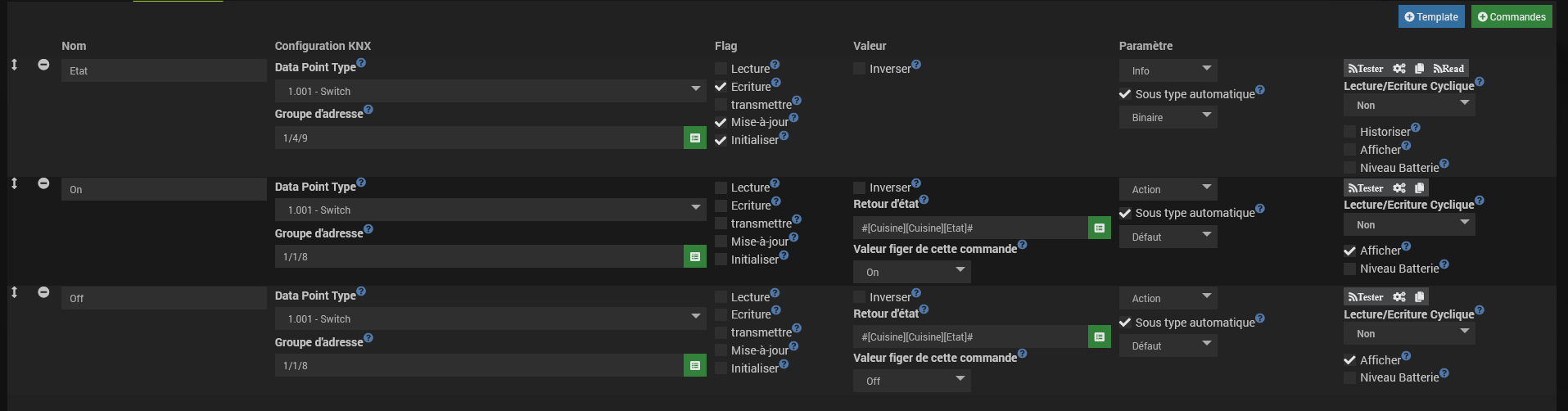Expand the Binaire sub-type dropdown
Viewport: 1568px width, 411px height.
[x=1168, y=117]
